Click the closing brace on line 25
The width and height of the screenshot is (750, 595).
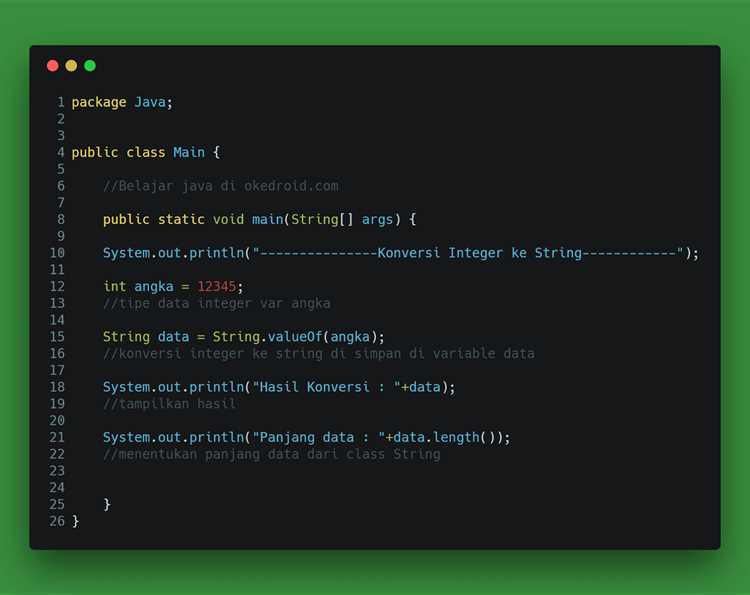pos(107,504)
